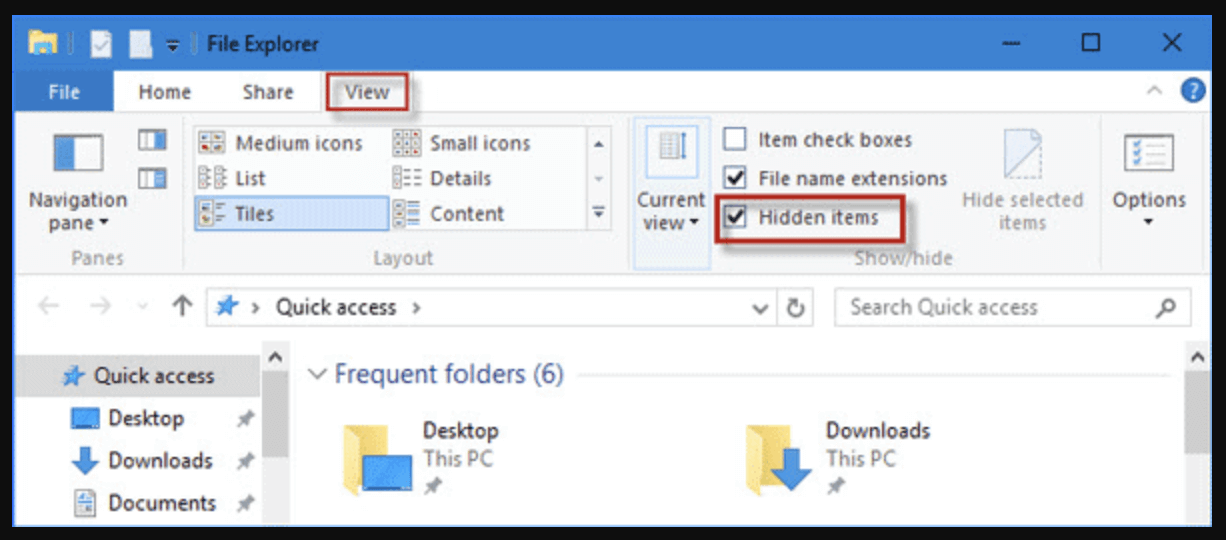Open the Navigation pane dropdown
1226x540 pixels.
(x=78, y=183)
